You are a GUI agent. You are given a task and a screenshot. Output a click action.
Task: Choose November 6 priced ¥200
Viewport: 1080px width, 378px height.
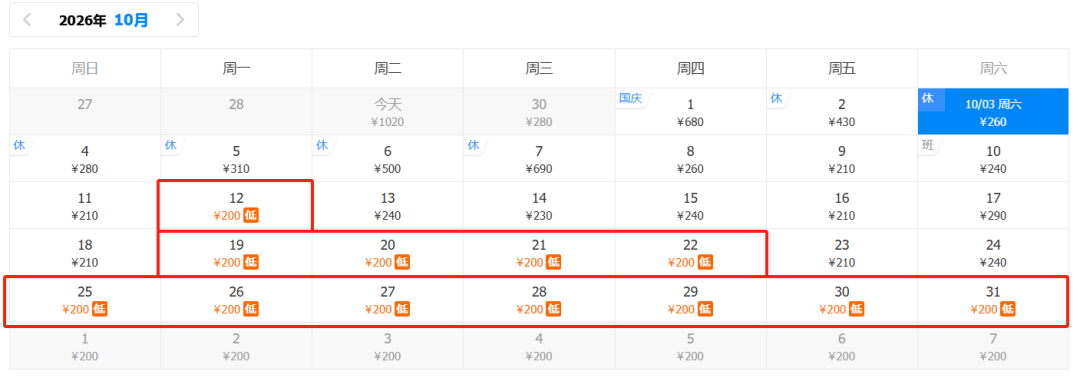(x=842, y=346)
